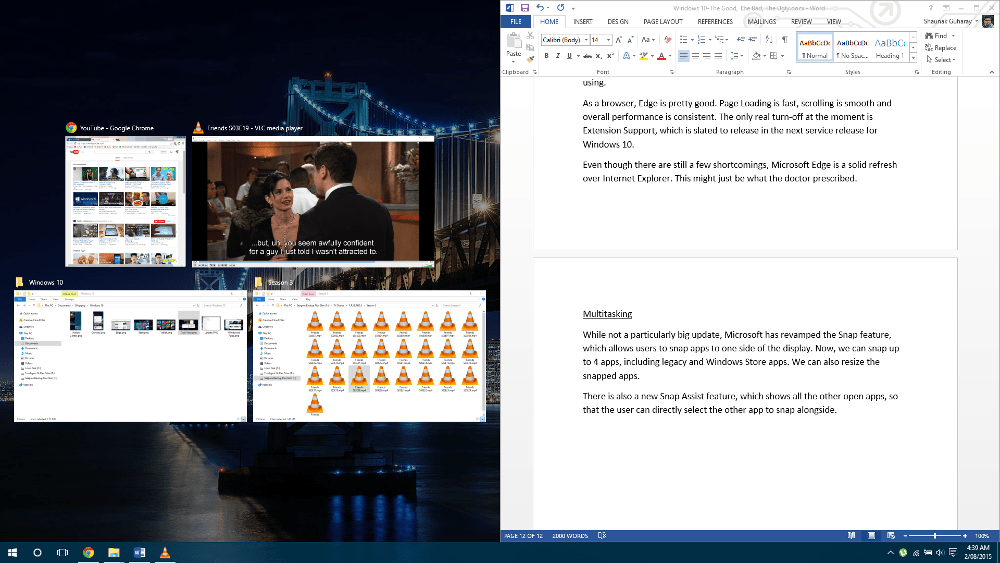Switch to the INSERT ribbon tab
Screen dimensions: 1000x563
(x=583, y=22)
